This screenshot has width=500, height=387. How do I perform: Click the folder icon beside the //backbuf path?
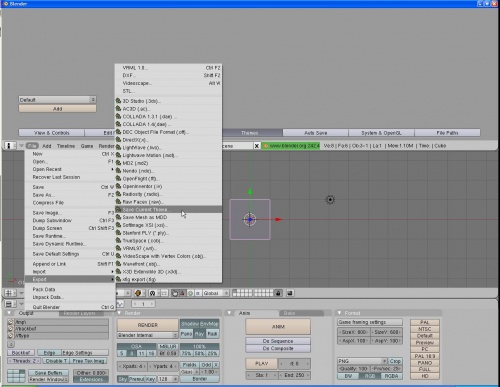[x=10, y=329]
